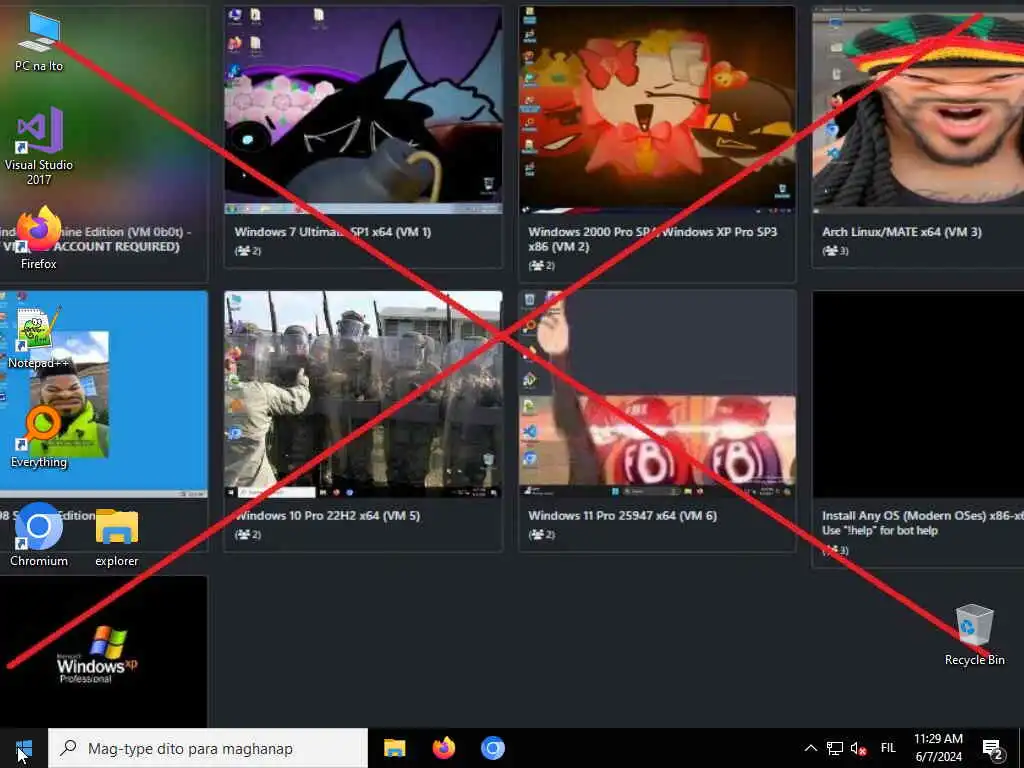Launch the Everything search shortcut
The height and width of the screenshot is (768, 1024).
pyautogui.click(x=39, y=436)
